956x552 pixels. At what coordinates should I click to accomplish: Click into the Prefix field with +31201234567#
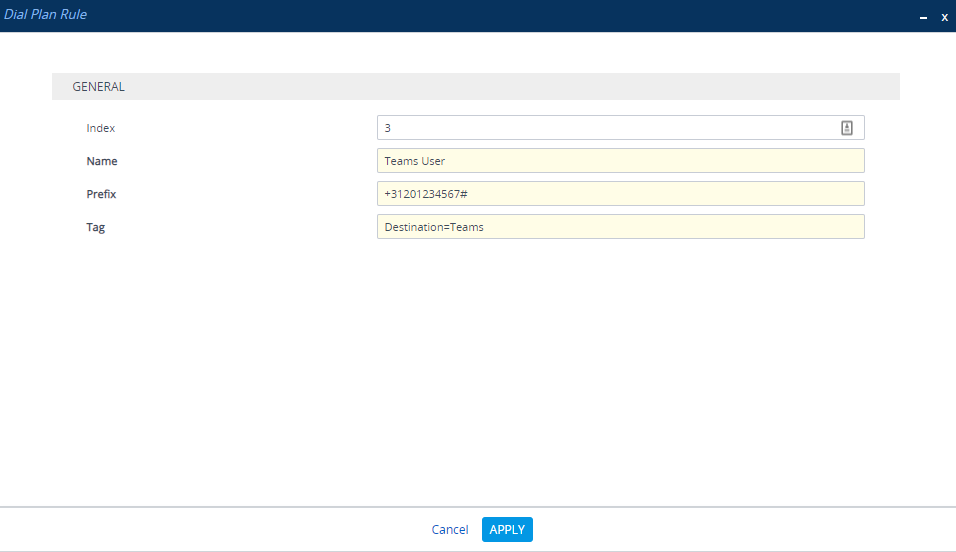tap(620, 194)
